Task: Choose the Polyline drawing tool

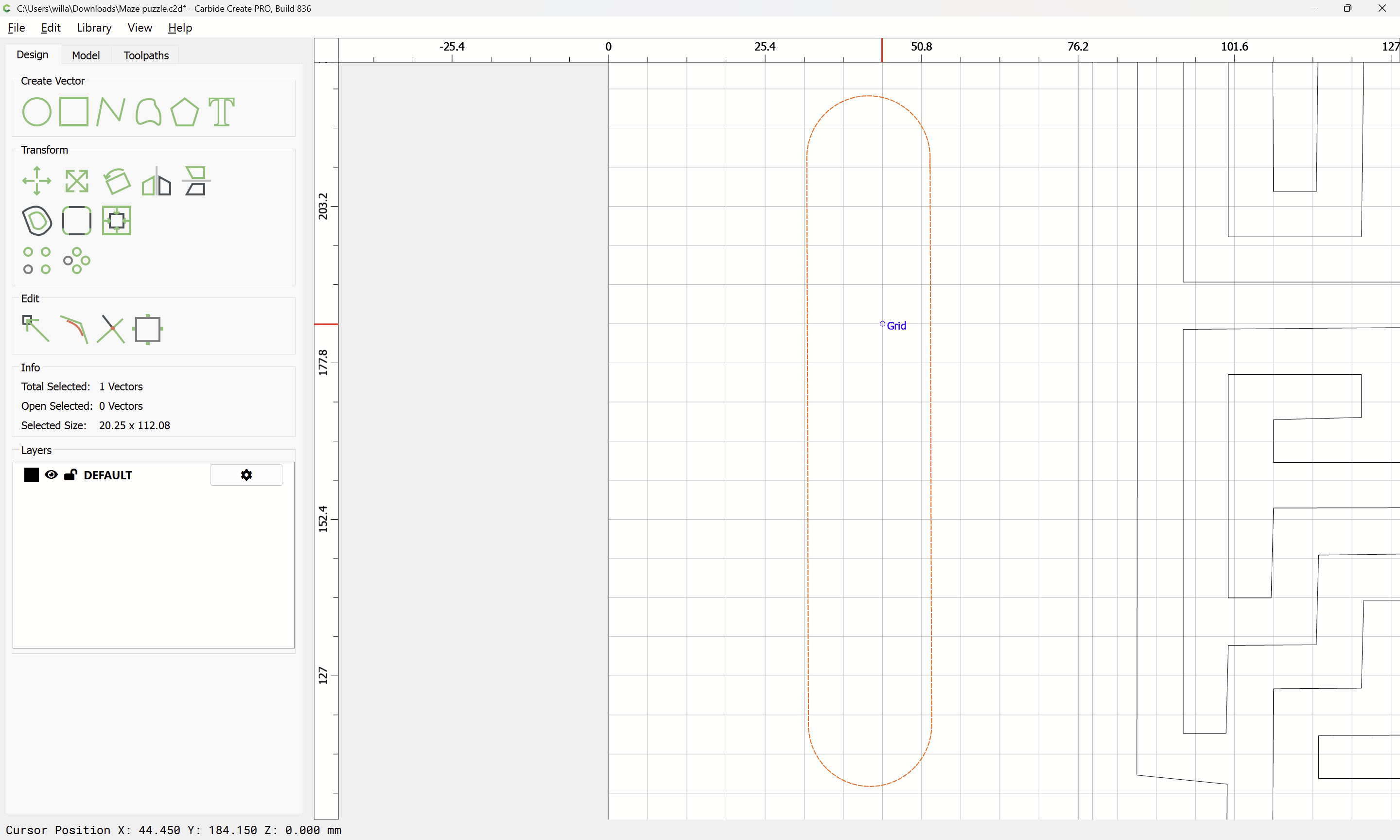Action: [x=110, y=111]
